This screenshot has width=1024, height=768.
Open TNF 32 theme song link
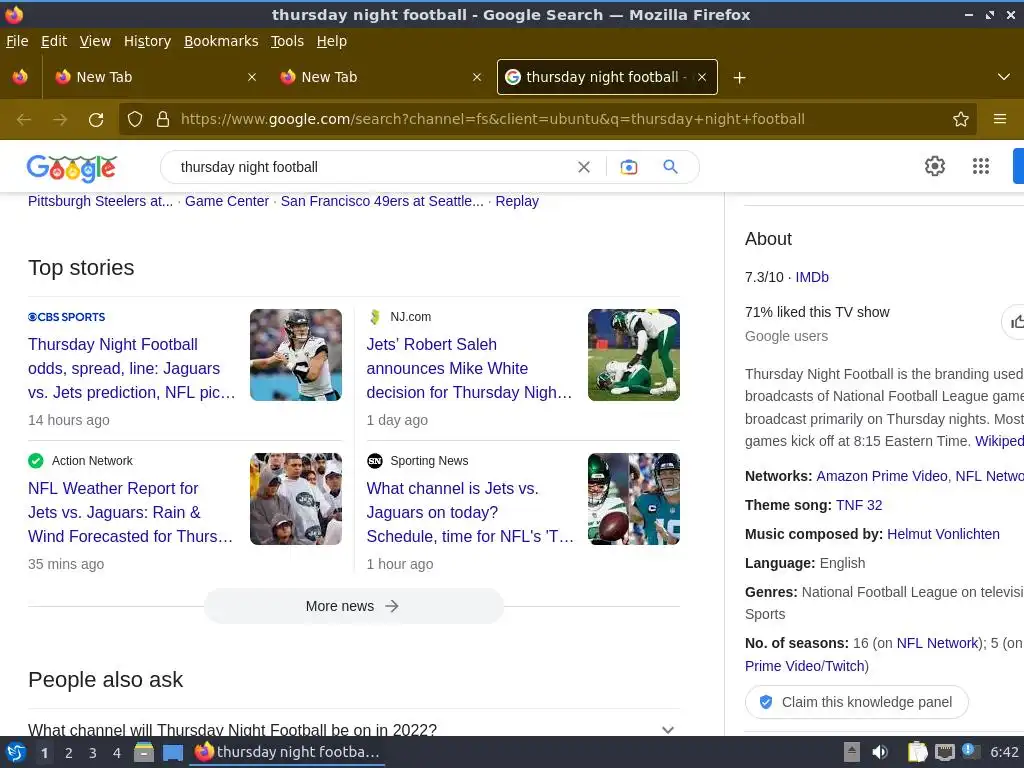859,505
